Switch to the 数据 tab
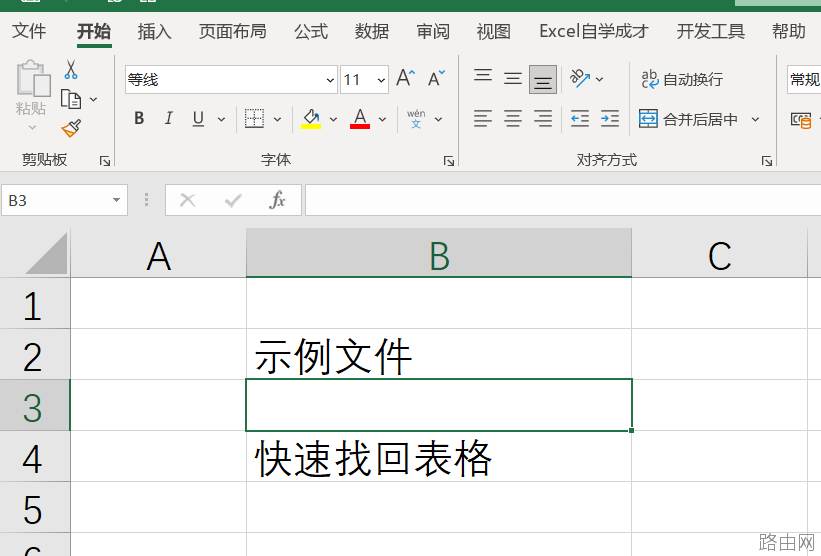 tap(372, 31)
